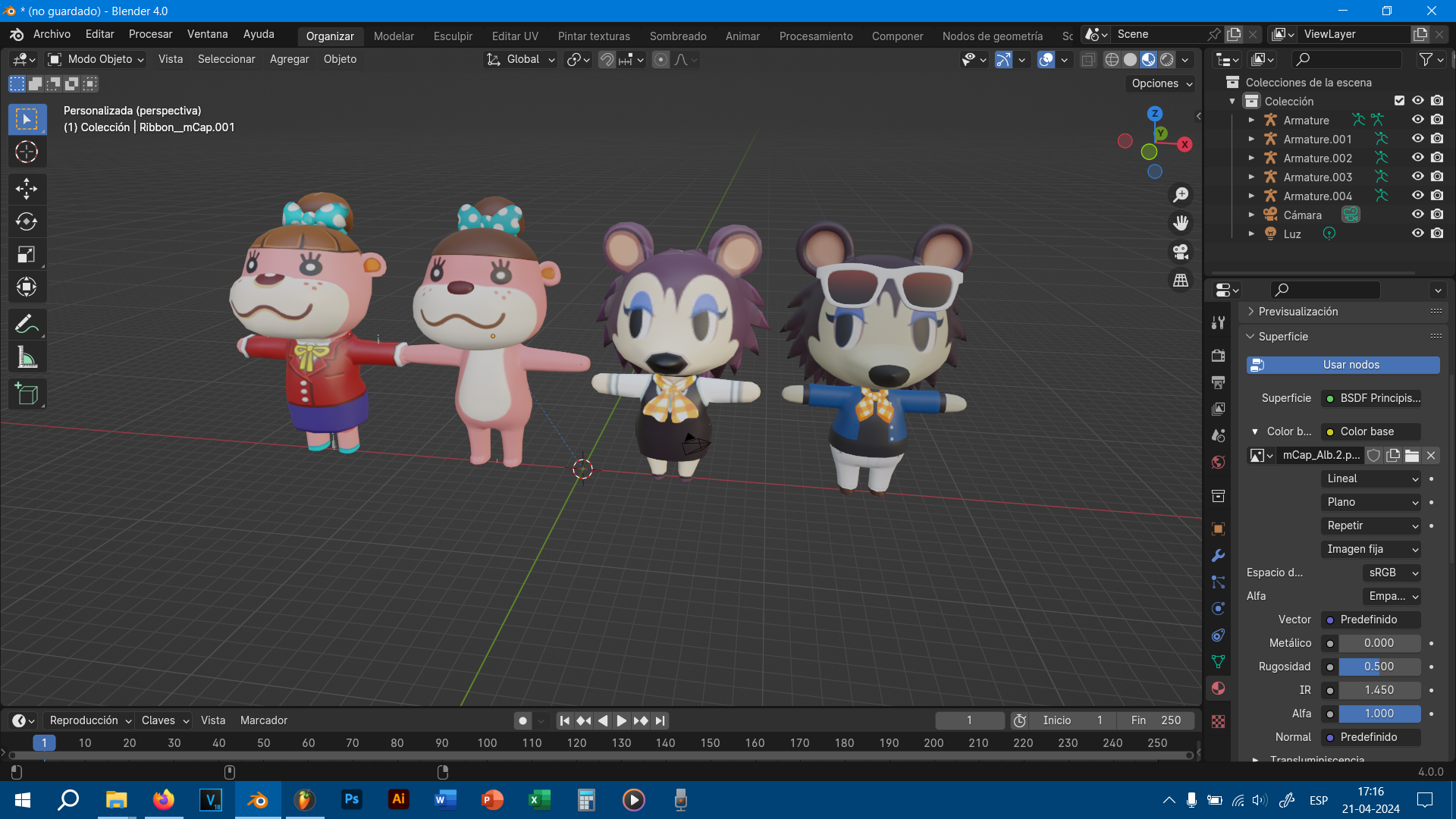Open the Render properties tab icon

pos(1218,355)
